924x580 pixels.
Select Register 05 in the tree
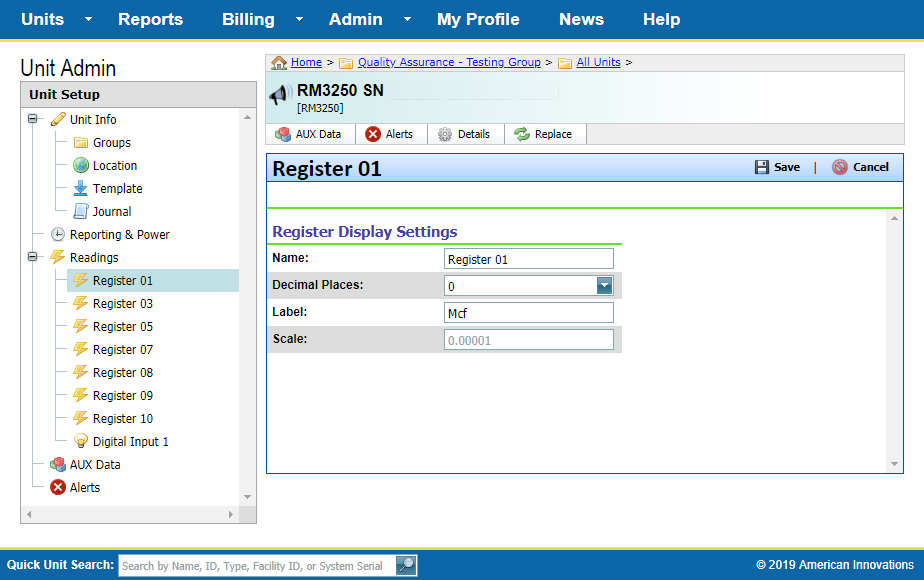[122, 326]
